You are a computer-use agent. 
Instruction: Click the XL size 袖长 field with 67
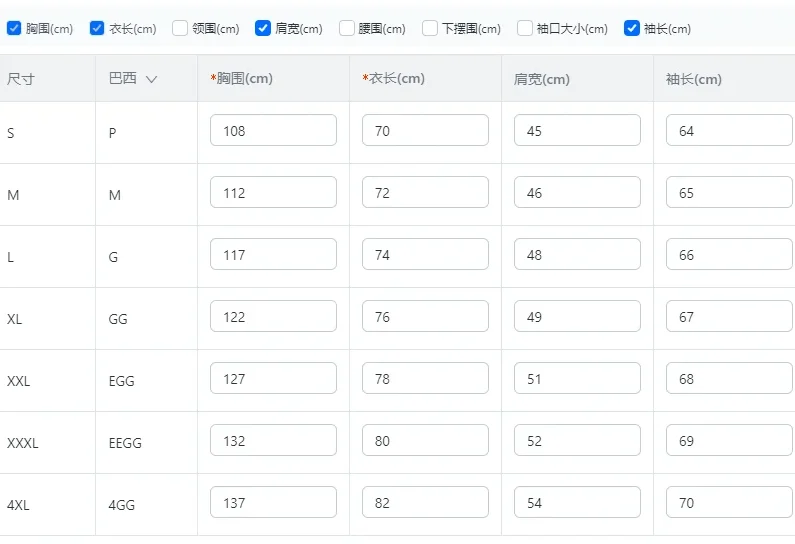click(x=729, y=316)
